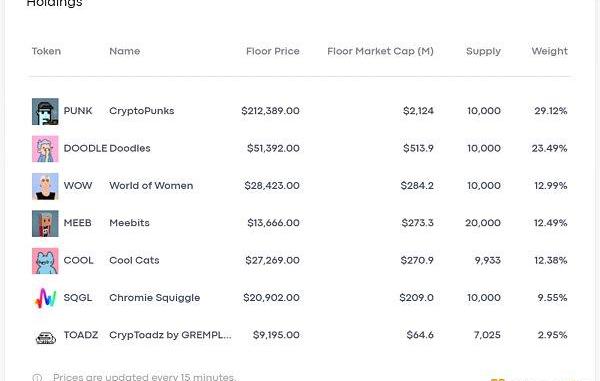Select the World of Women avatar icon

[x=45, y=186]
